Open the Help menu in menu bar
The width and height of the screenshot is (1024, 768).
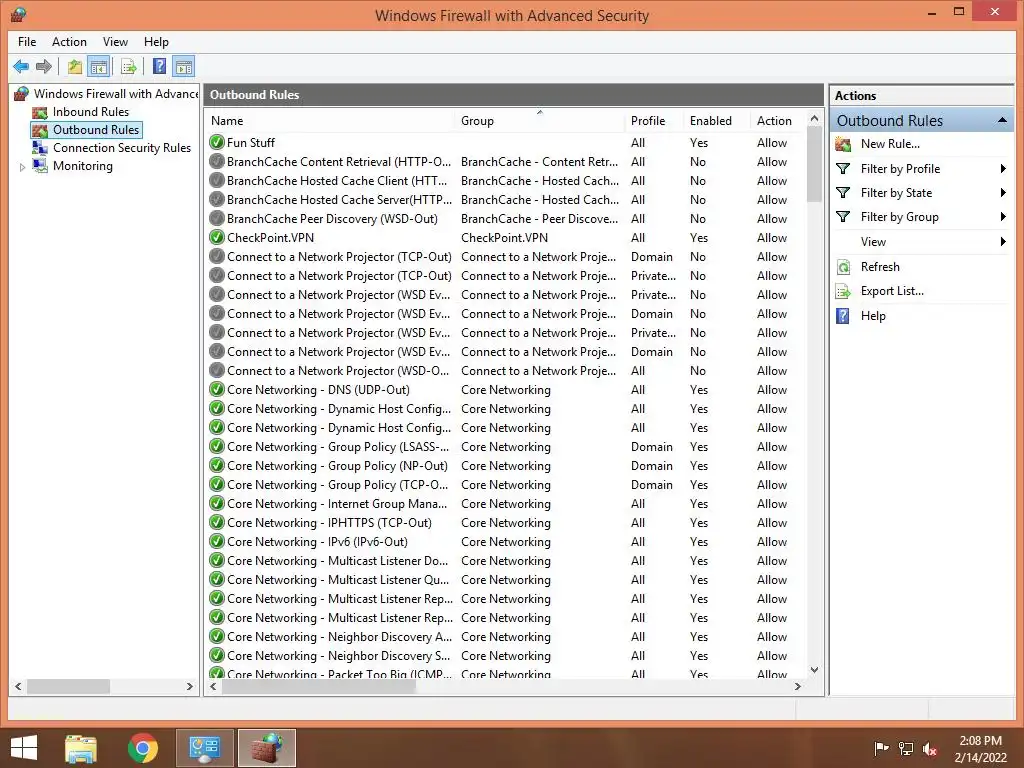point(156,42)
